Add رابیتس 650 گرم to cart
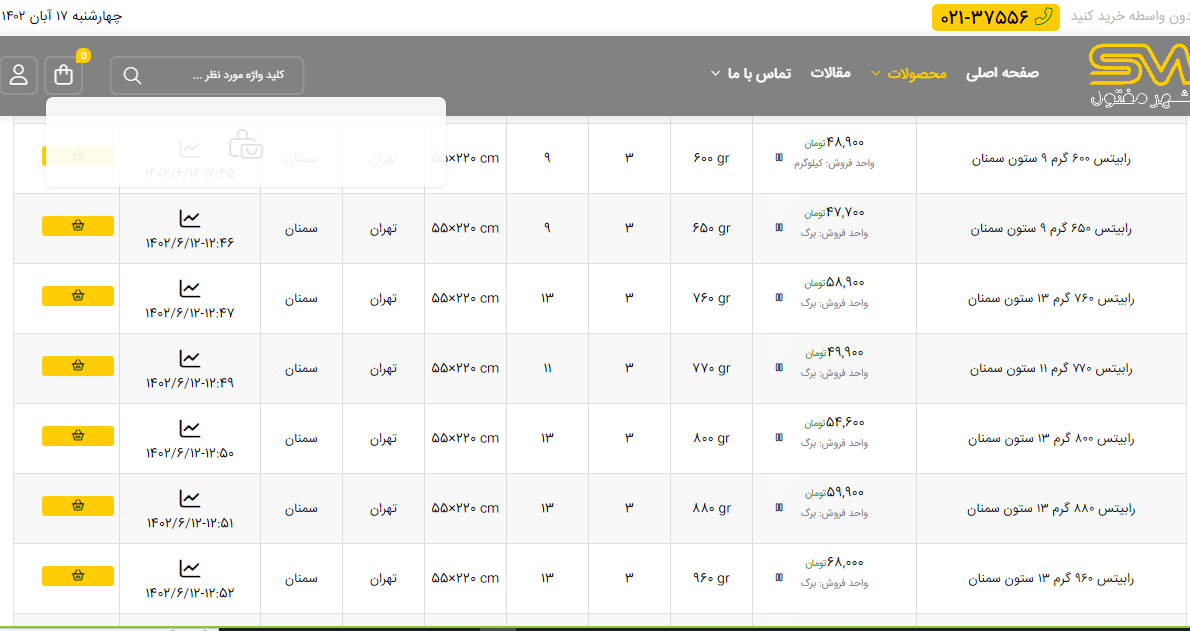This screenshot has height=631, width=1190. pos(78,226)
